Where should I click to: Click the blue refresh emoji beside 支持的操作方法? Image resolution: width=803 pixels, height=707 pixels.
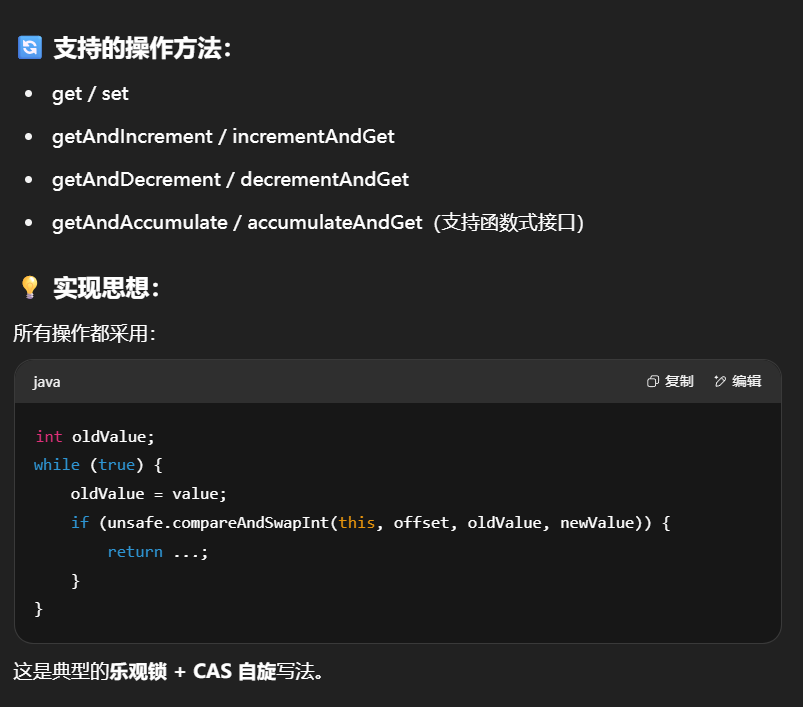click(x=30, y=48)
